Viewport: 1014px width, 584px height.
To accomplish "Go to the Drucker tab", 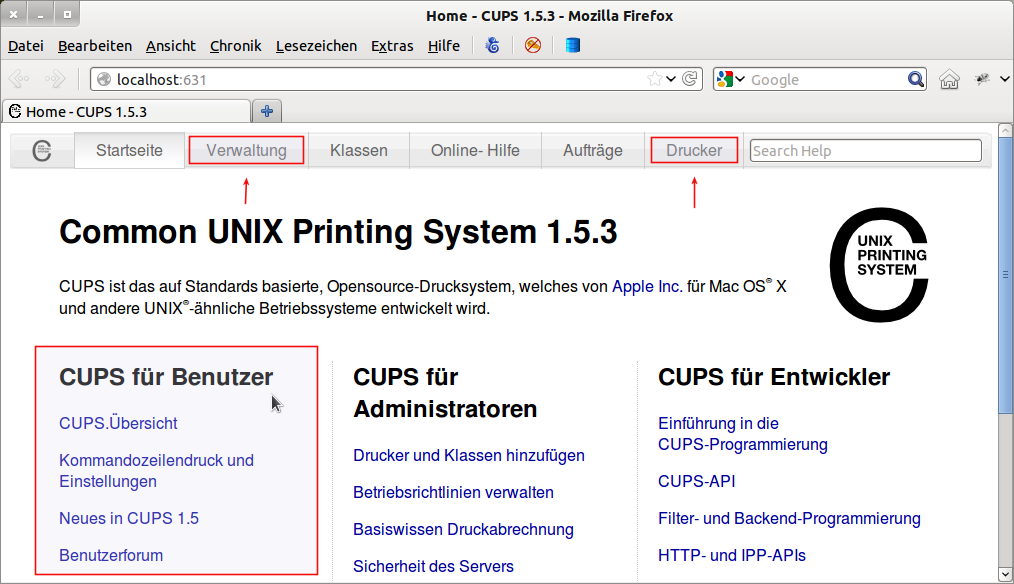I will [x=694, y=151].
